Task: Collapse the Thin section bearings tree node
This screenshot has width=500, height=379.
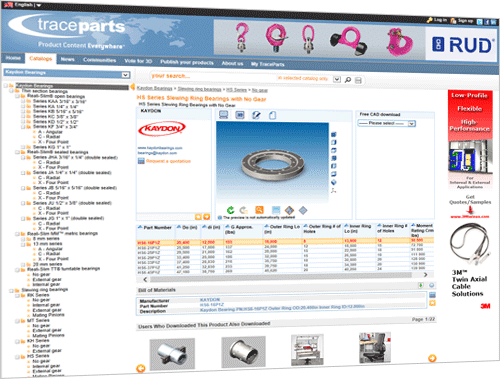Action: (x=12, y=91)
